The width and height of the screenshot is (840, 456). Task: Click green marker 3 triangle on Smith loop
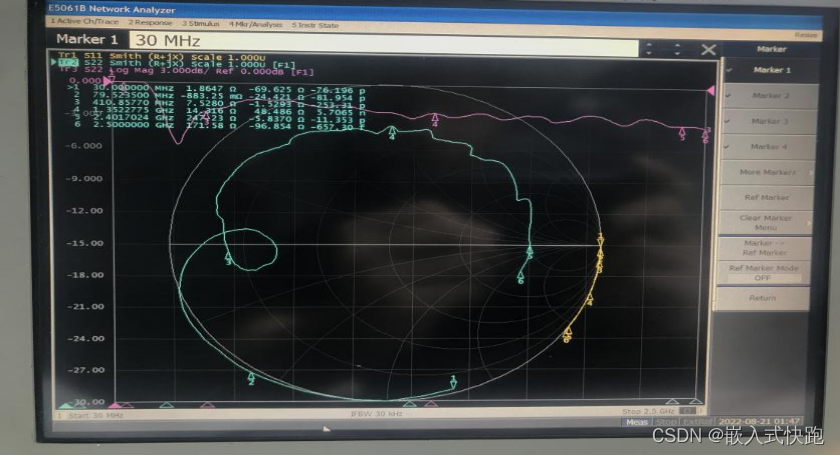pyautogui.click(x=228, y=258)
